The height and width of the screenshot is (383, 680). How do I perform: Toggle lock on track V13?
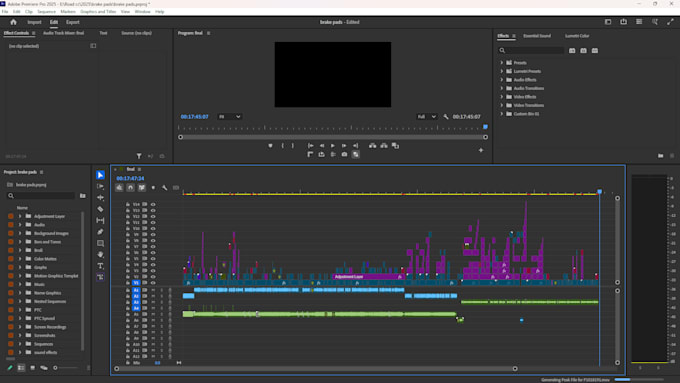click(128, 210)
